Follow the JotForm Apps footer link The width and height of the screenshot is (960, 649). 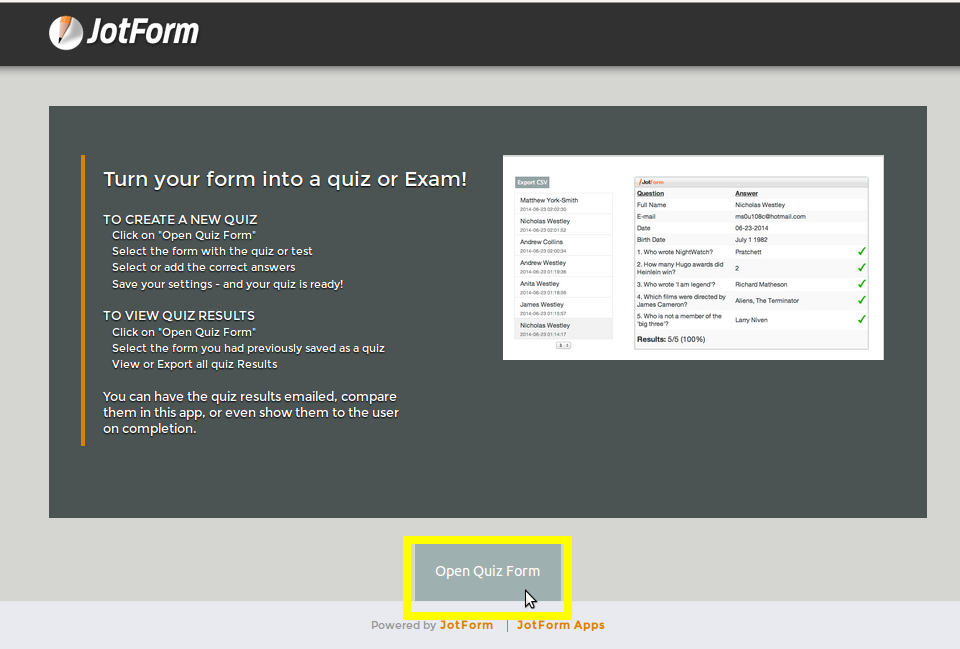point(560,625)
